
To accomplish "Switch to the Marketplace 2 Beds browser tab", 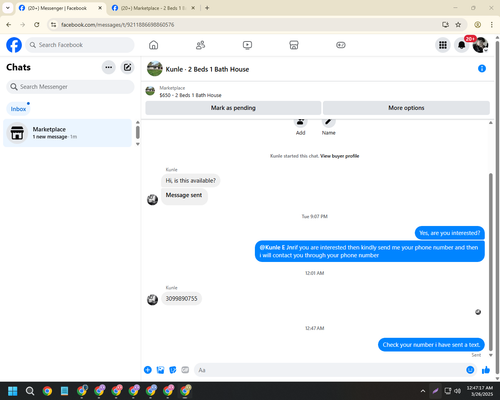I will pyautogui.click(x=153, y=8).
